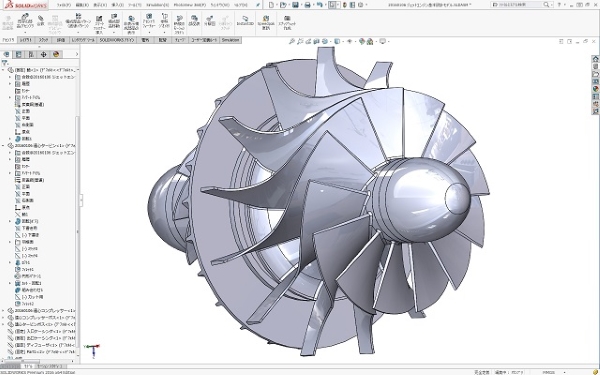This screenshot has width=600, height=375.
Task: Expand the arrow chevron right of manager tabs
Action: 77,54
